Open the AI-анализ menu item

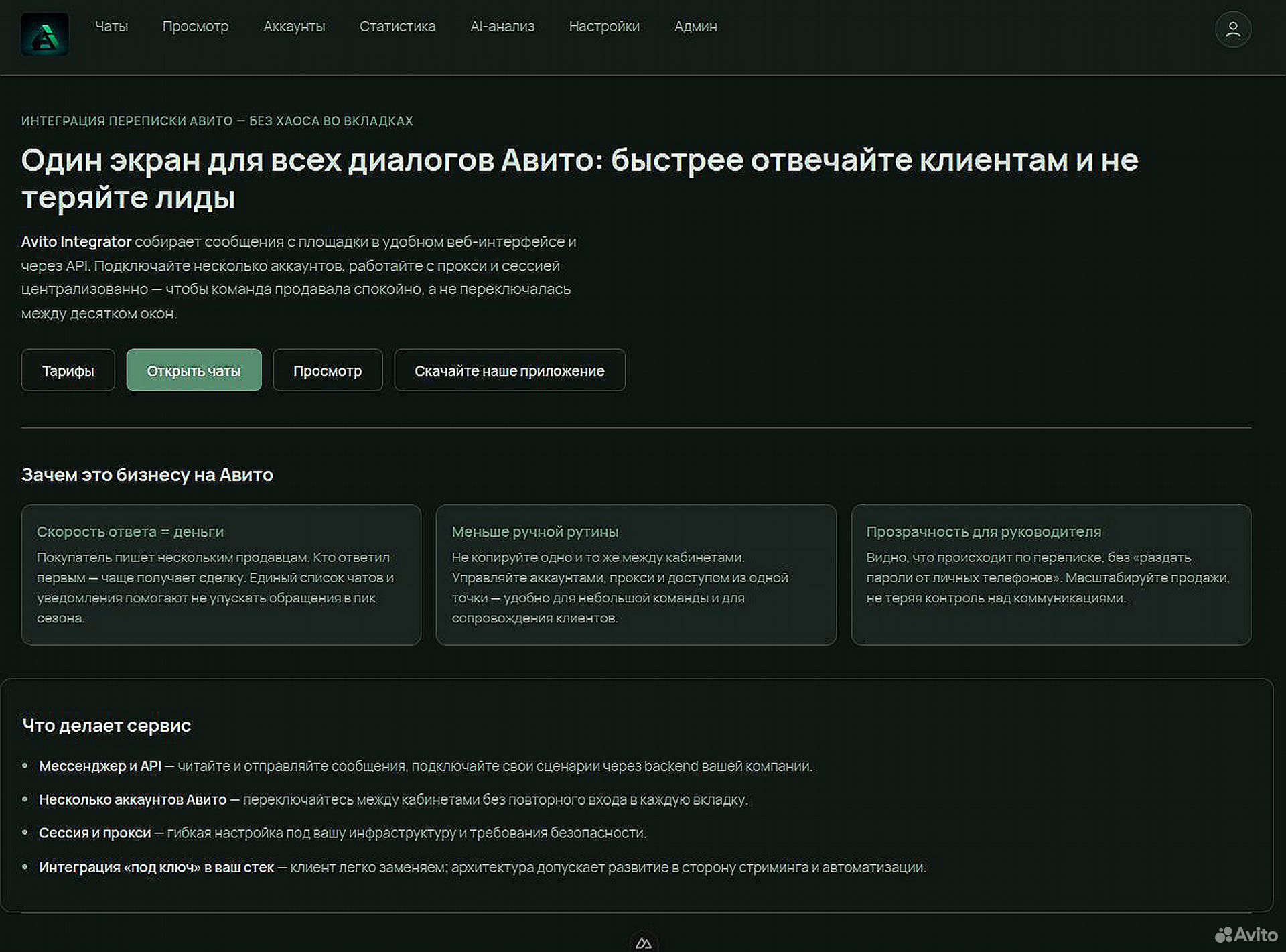coord(502,27)
